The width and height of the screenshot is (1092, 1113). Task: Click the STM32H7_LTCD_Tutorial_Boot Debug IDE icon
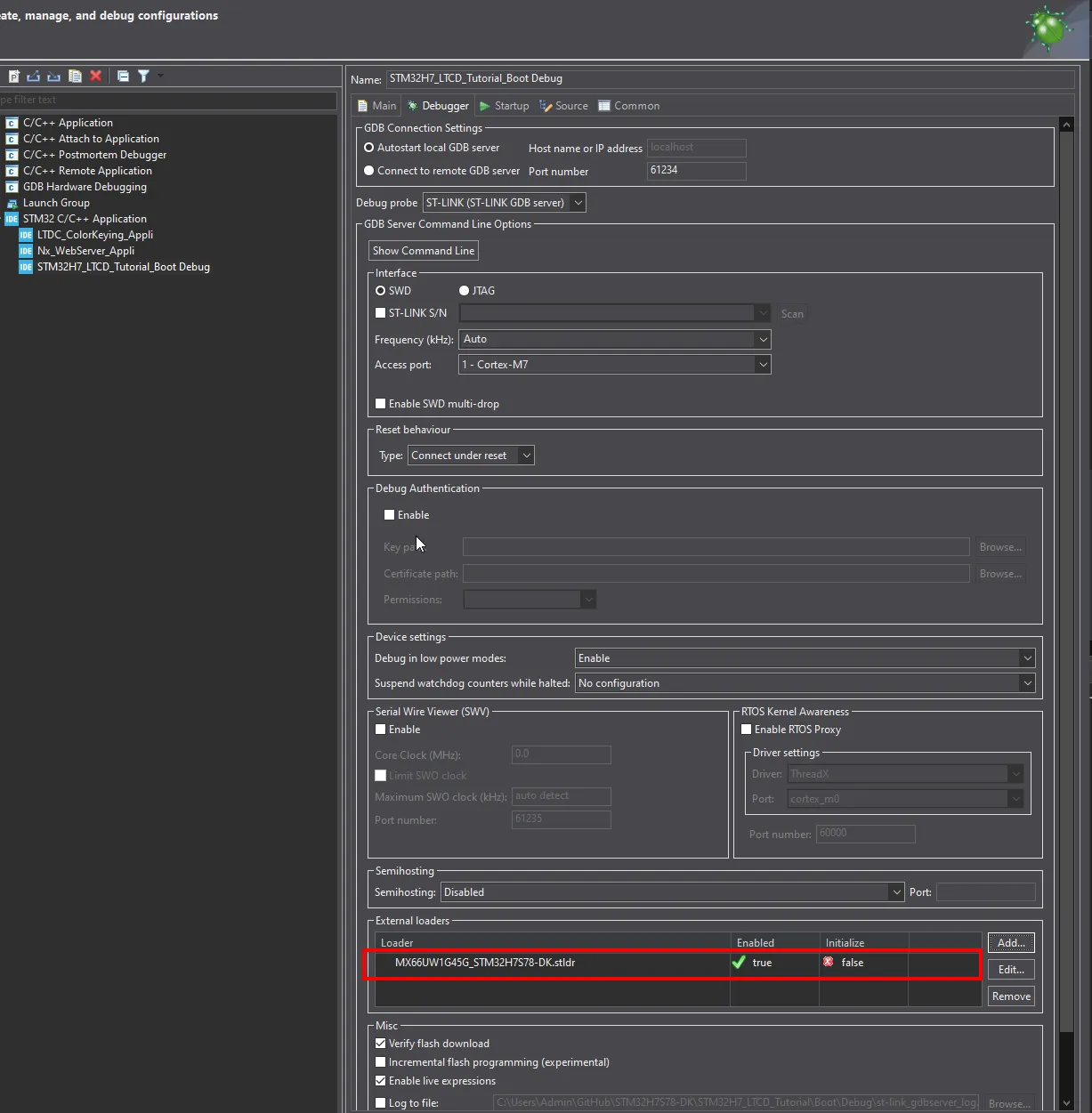pos(26,267)
